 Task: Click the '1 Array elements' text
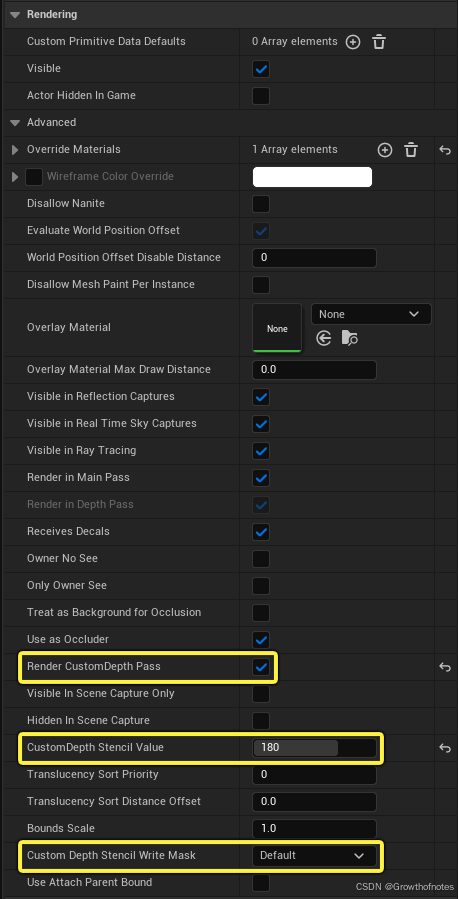[295, 149]
